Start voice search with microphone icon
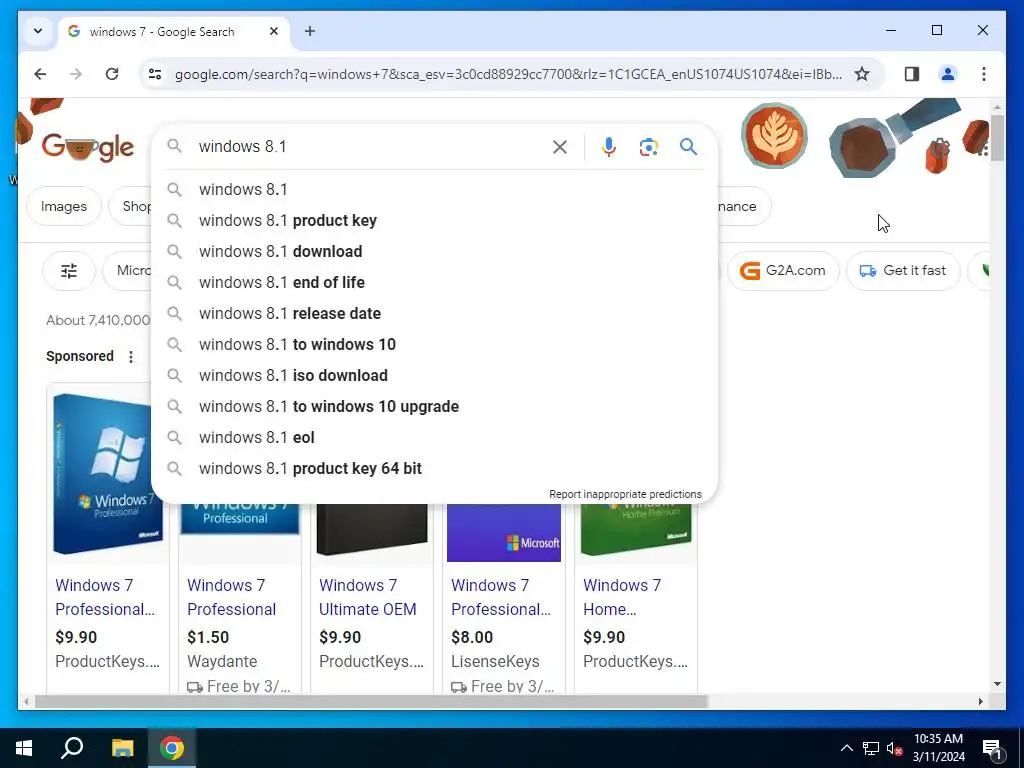This screenshot has height=768, width=1024. (609, 147)
